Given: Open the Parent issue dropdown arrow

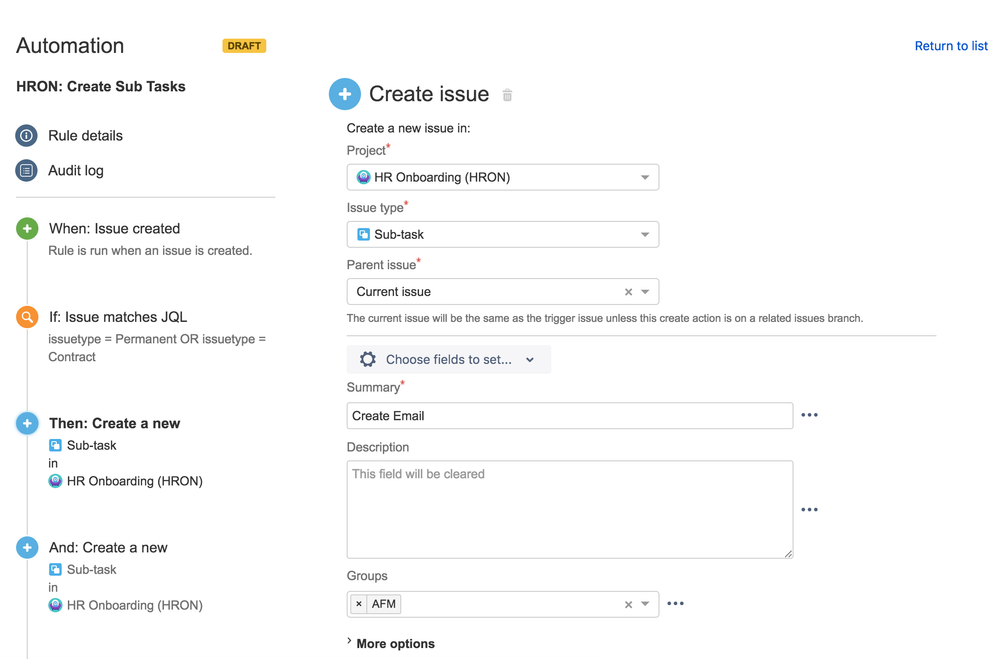Looking at the screenshot, I should coord(645,292).
